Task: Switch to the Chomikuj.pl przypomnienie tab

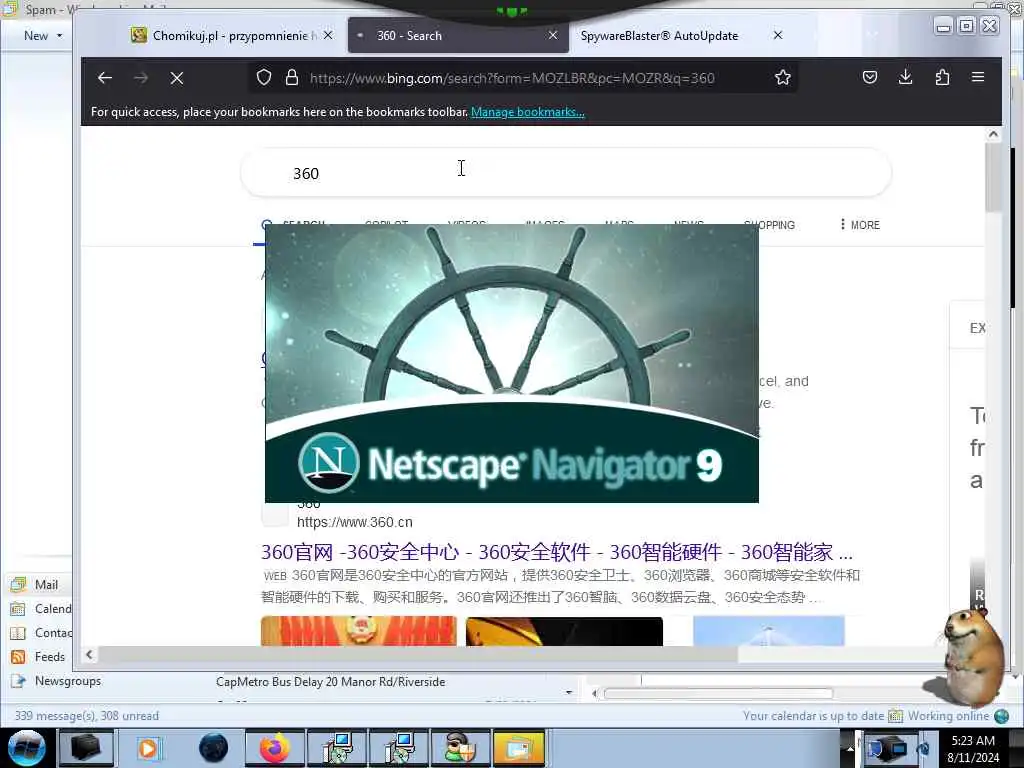Action: [x=232, y=36]
